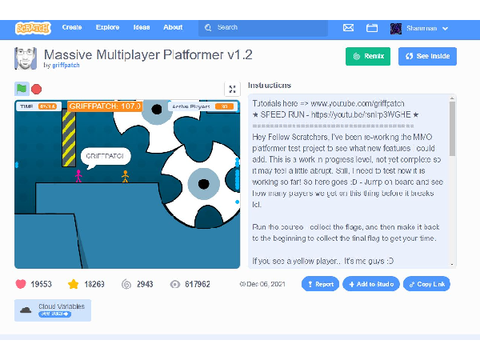Image resolution: width=480 pixels, height=360 pixels.
Task: Click the remixes count 2943
Action: [145, 284]
